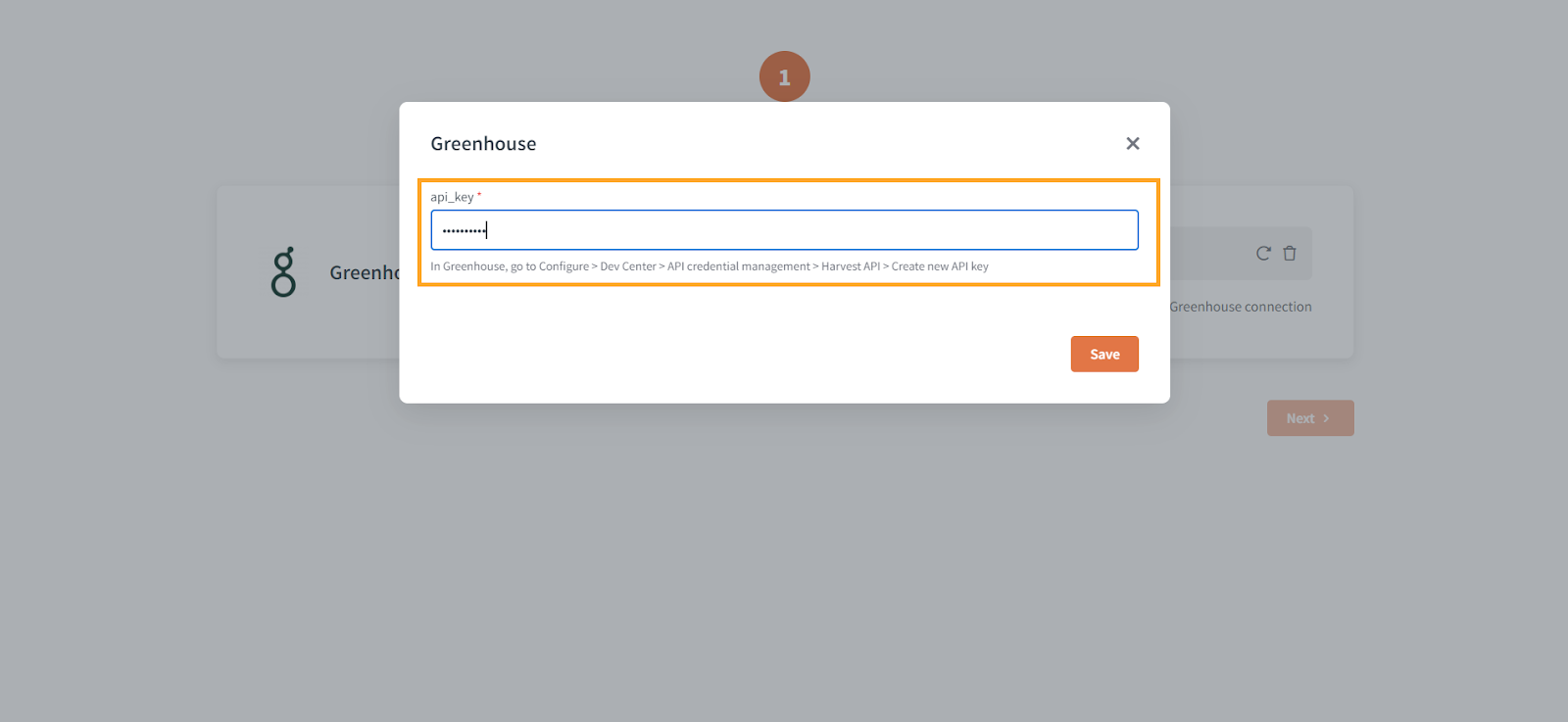Click the gray connection box behind dialog

click(1241, 254)
